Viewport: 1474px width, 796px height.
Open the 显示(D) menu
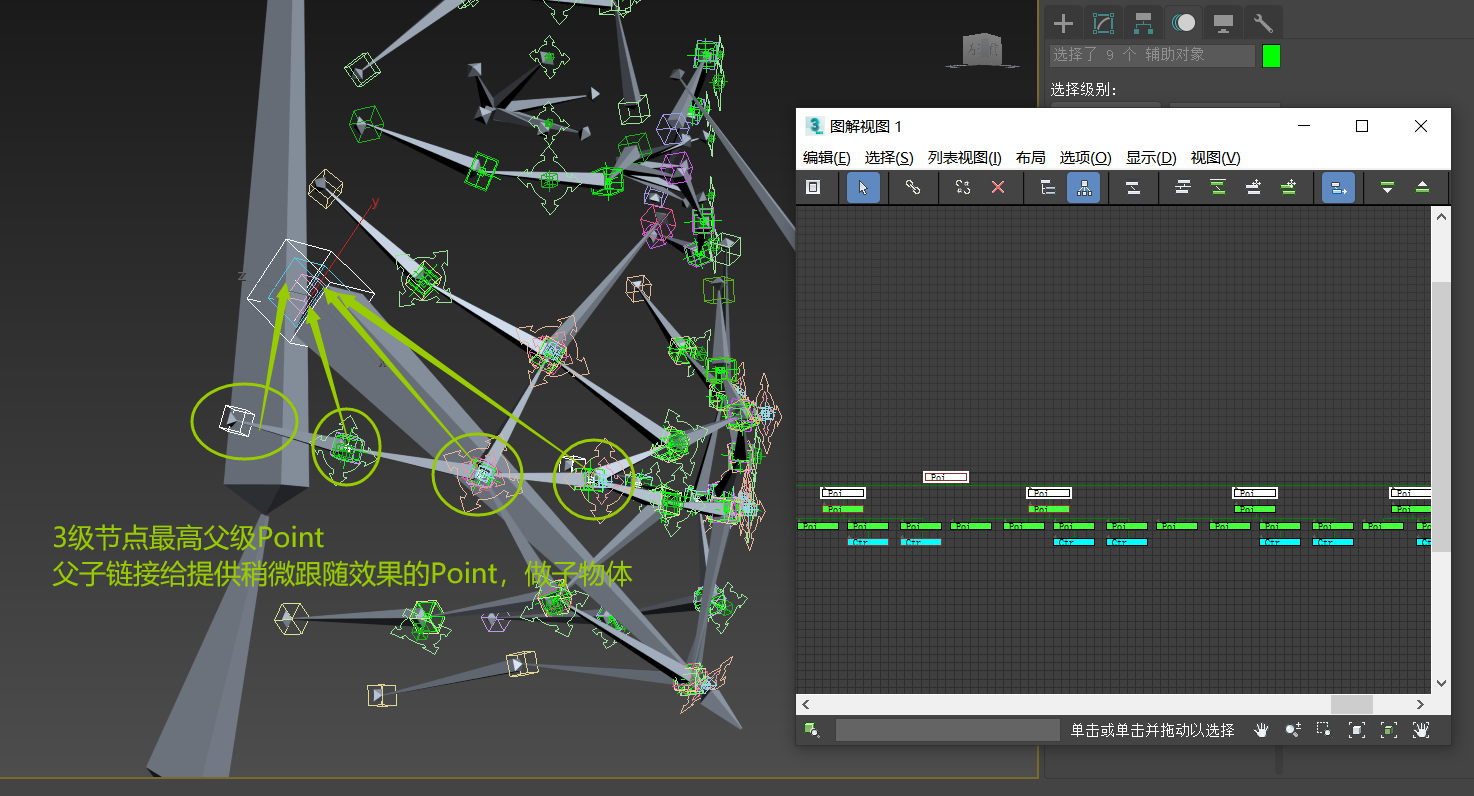tap(1151, 158)
